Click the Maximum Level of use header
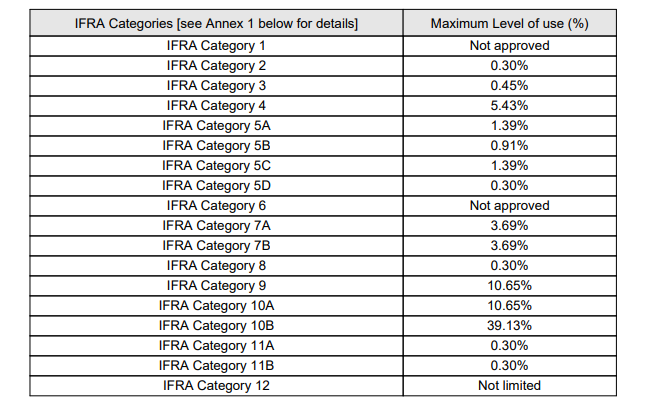Image resolution: width=654 pixels, height=404 pixels. (x=510, y=24)
